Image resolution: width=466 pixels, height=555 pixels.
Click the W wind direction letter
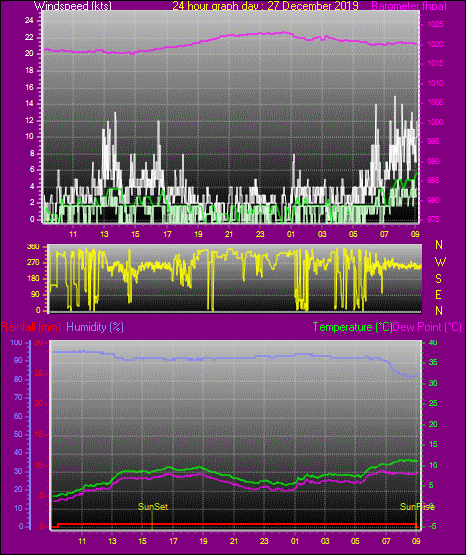[x=440, y=262]
